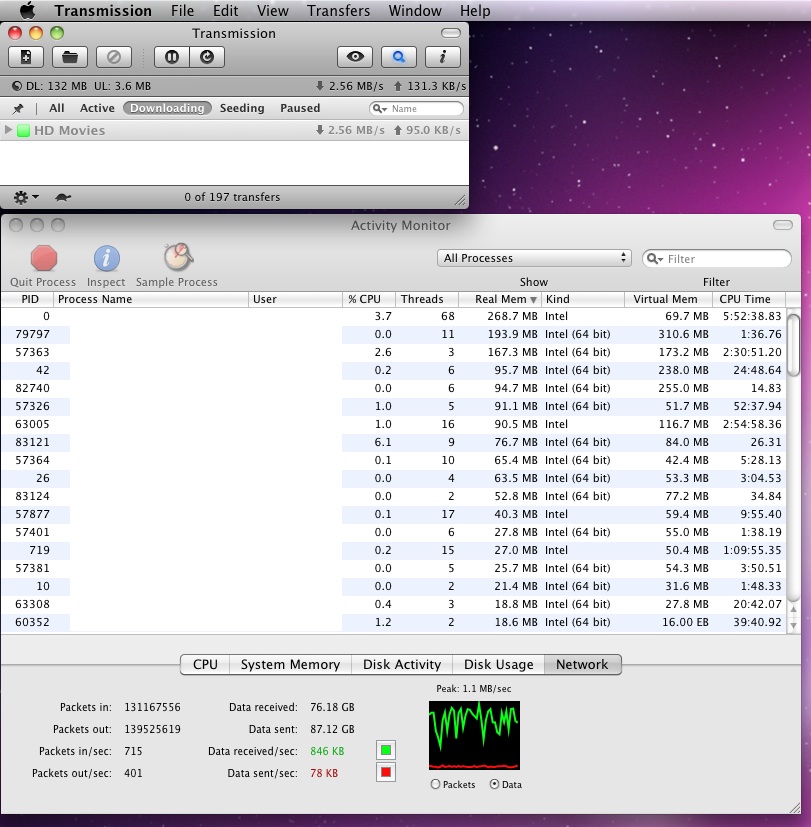Open the Window menu
The width and height of the screenshot is (811, 827).
415,11
